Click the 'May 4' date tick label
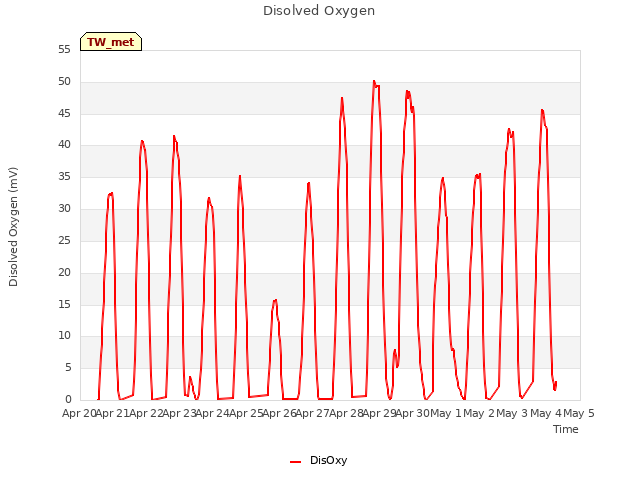This screenshot has width=640, height=480. [546, 413]
